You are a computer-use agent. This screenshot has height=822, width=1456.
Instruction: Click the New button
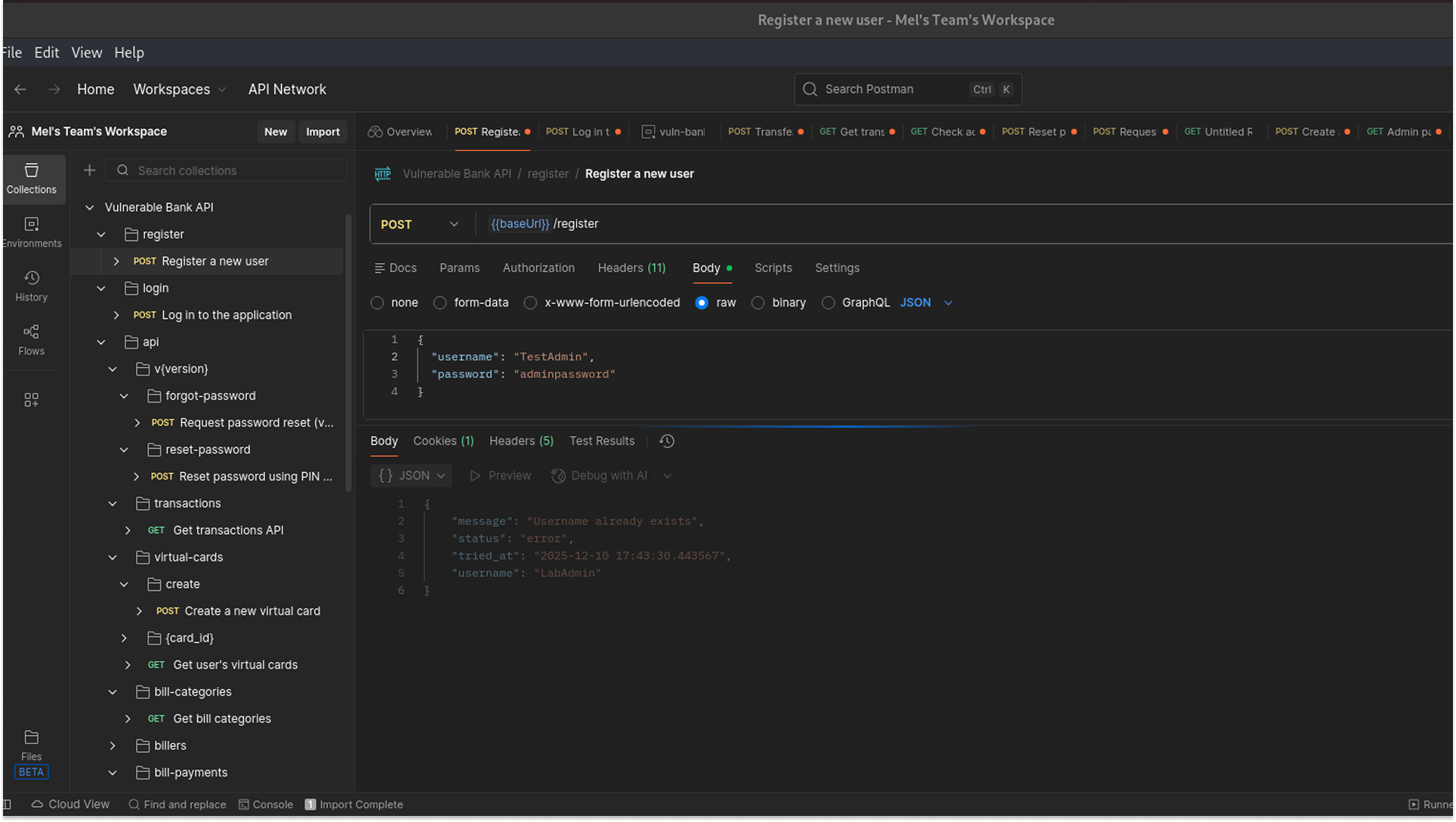(275, 131)
